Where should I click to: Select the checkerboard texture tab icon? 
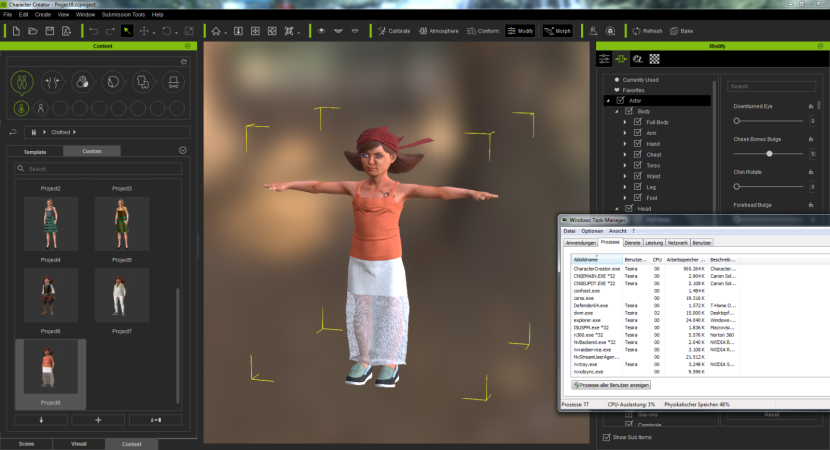pos(654,60)
